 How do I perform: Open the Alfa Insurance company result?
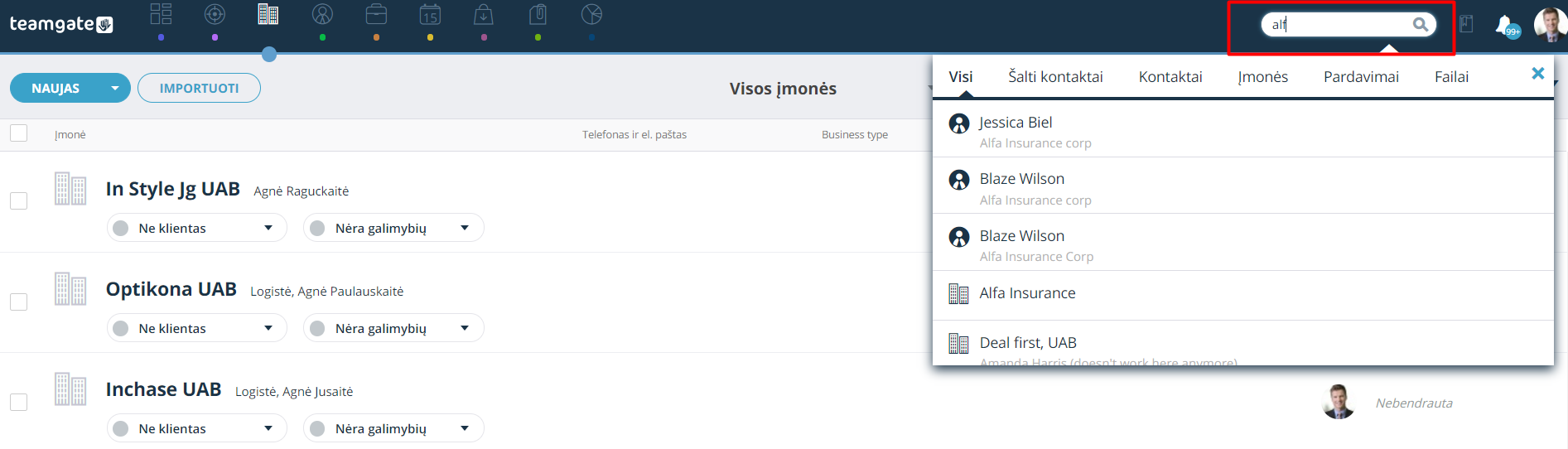tap(1242, 295)
